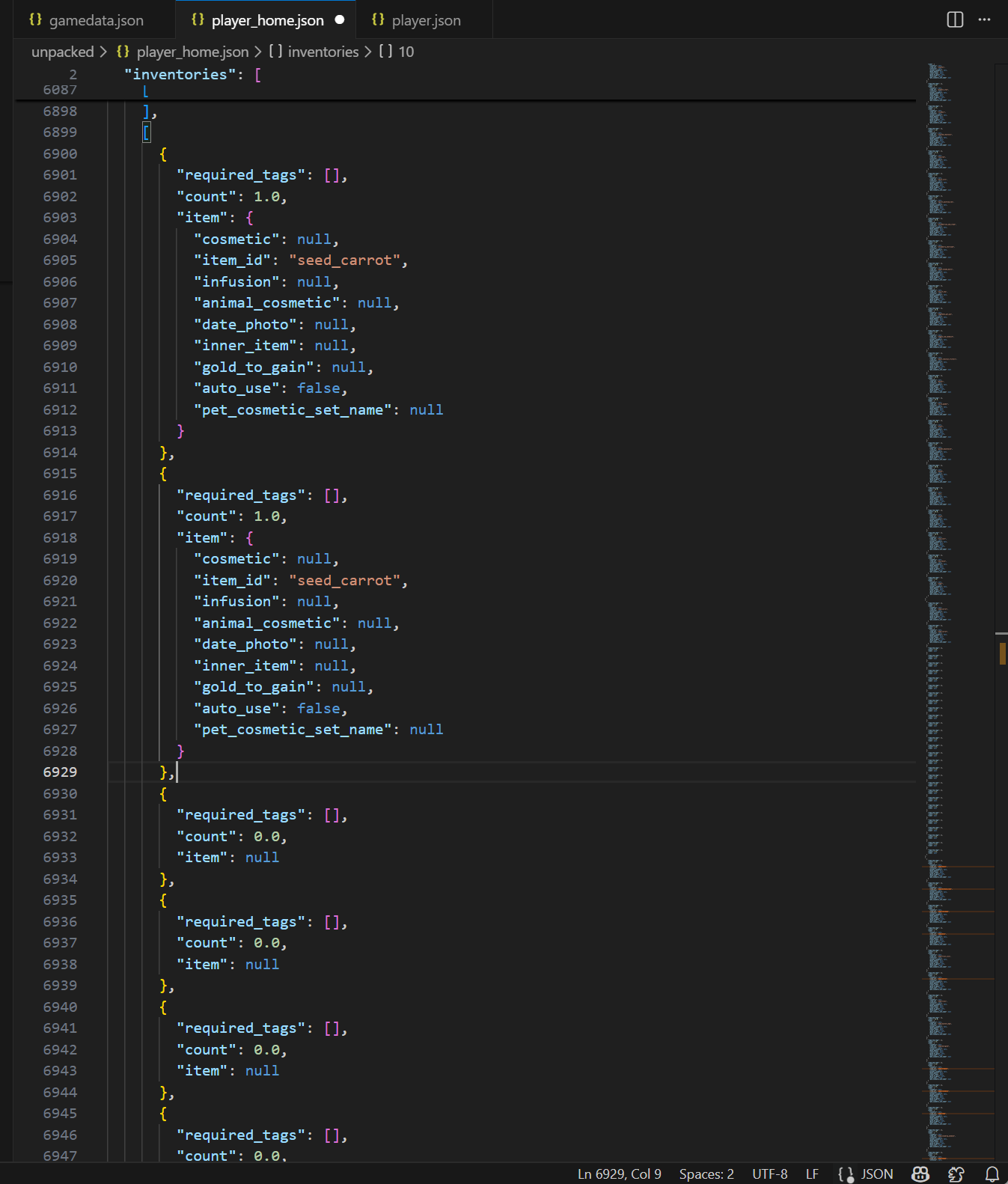Switch to the player.json tab
The height and width of the screenshot is (1184, 1008).
pos(426,20)
